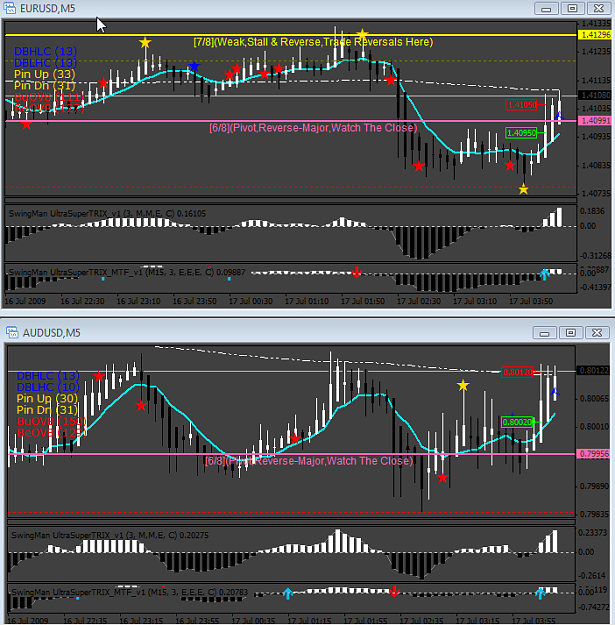Click the EURUSD,M5 chart window icon
The width and height of the screenshot is (615, 625).
(x=10, y=8)
